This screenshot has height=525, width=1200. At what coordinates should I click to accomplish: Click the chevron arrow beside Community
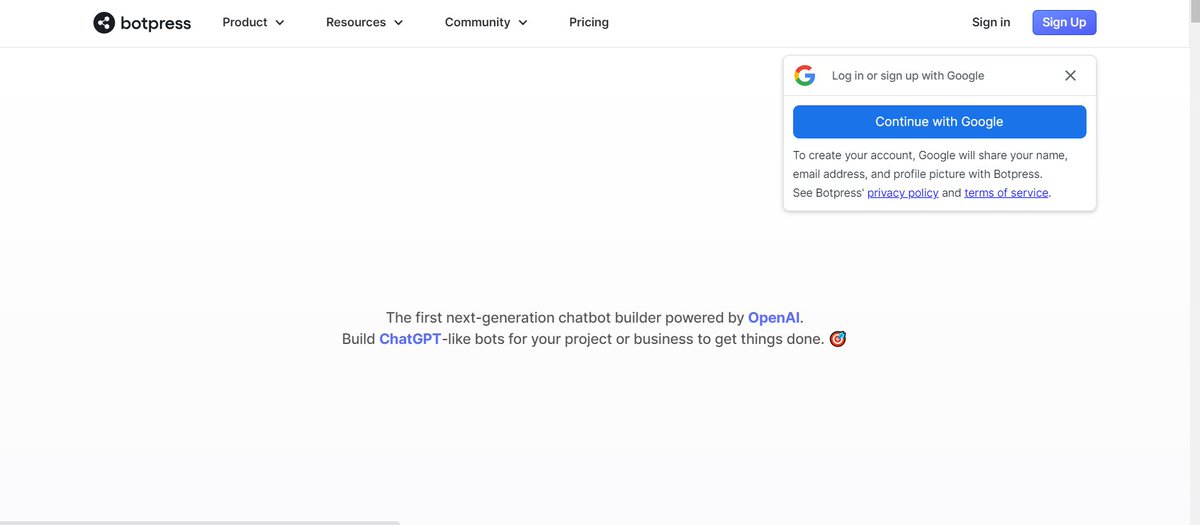[x=523, y=22]
